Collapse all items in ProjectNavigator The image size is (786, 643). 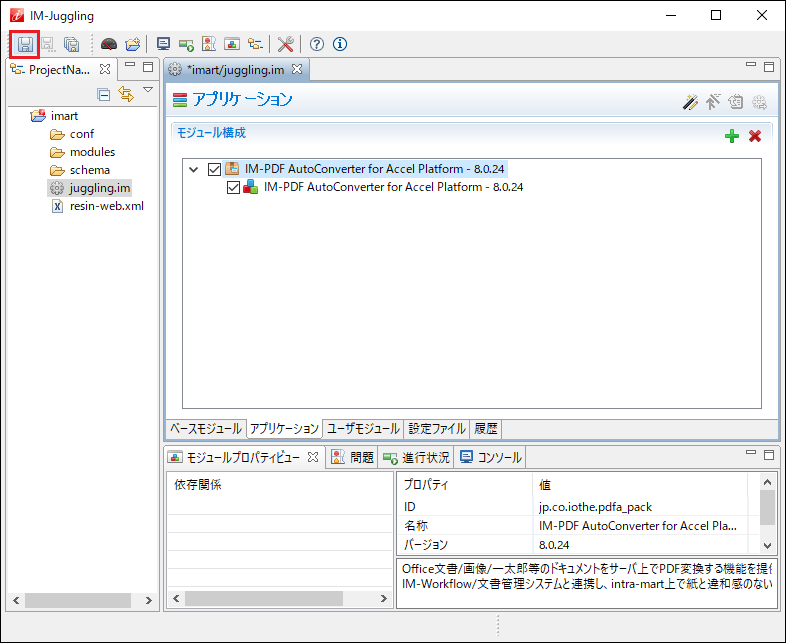click(103, 94)
